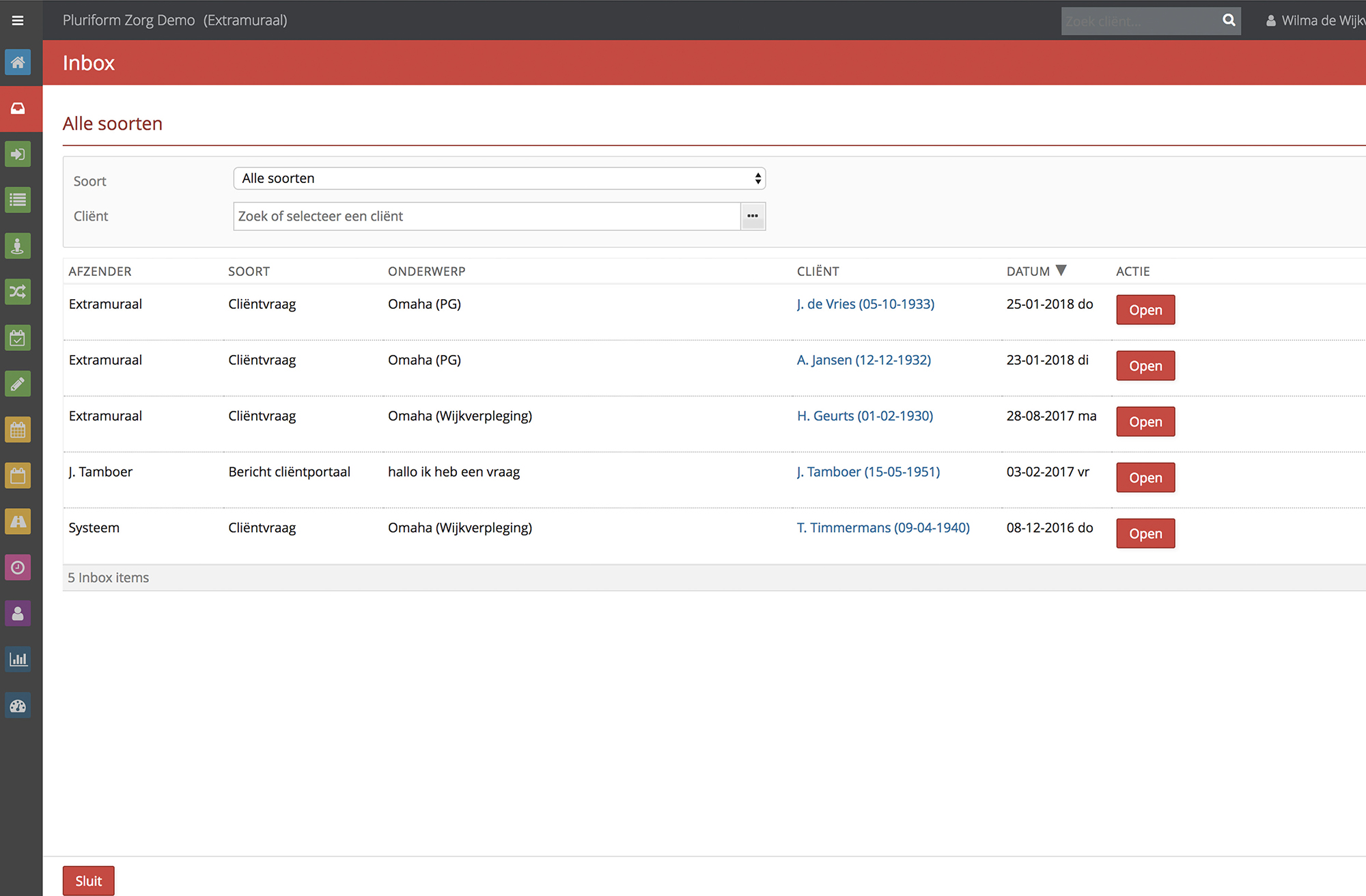Click the date '28-08-2017 ma'

point(1051,416)
